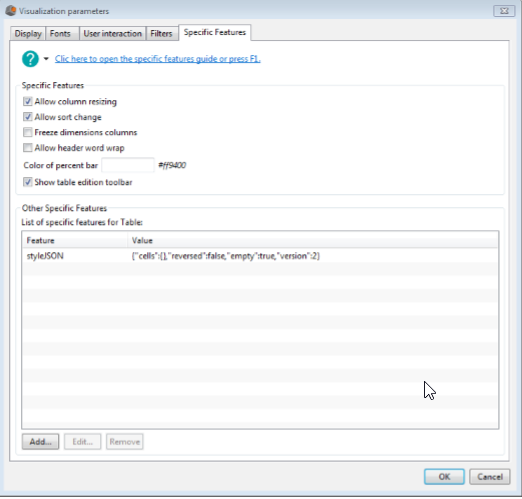Click the application icon in title bar
The image size is (522, 499).
tap(11, 11)
